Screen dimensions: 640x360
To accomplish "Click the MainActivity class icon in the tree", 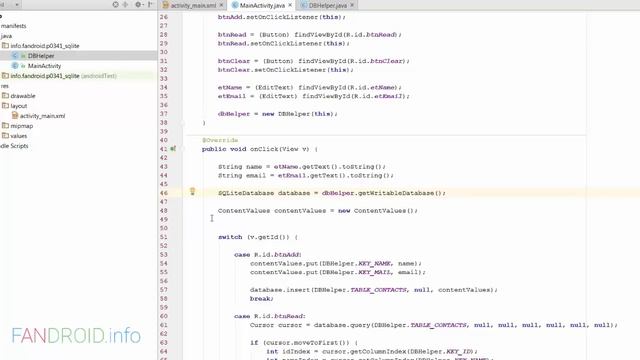I will tap(15, 66).
